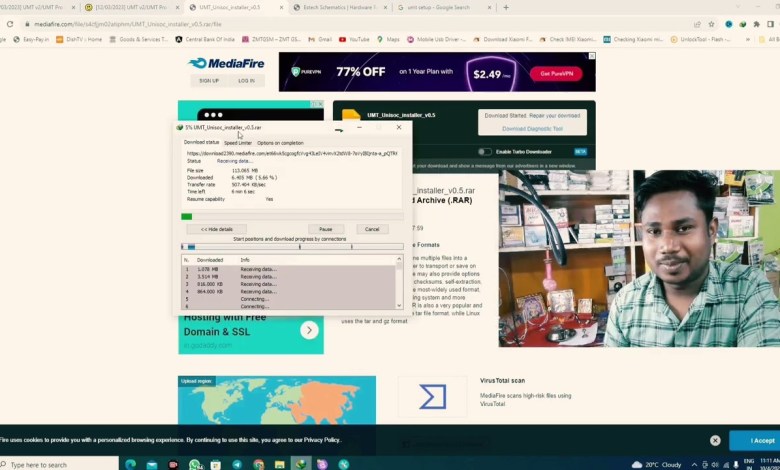Click the share page icon in address bar

697,24
